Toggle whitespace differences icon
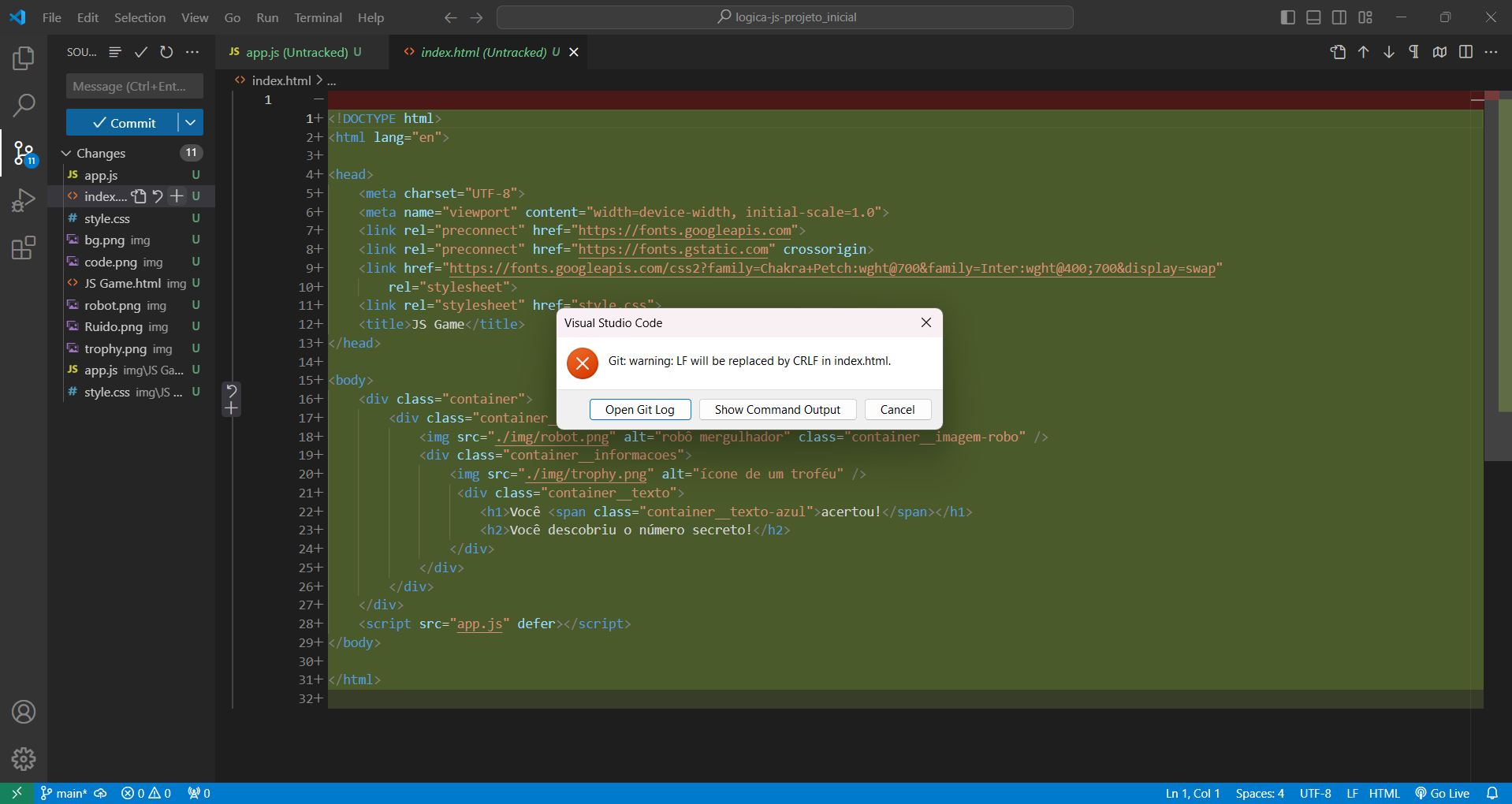This screenshot has height=804, width=1512. (1414, 52)
